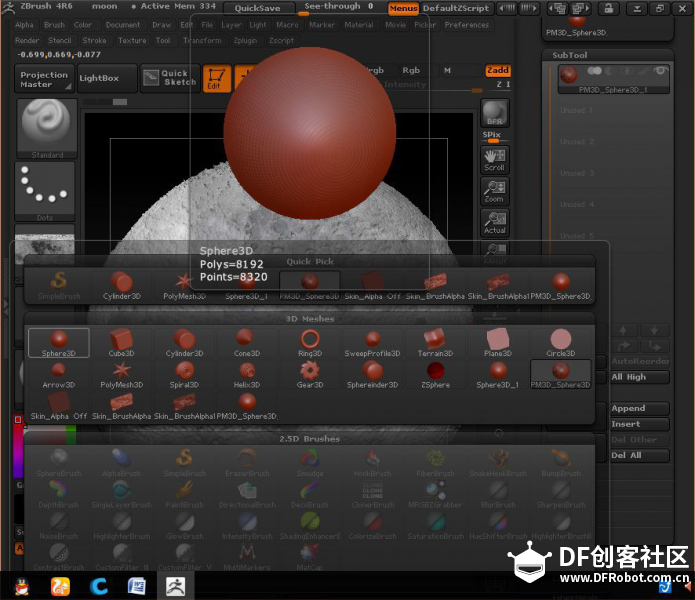Screen dimensions: 695x600
Task: Select Cylinder3D from Quick Pick
Action: tap(121, 286)
